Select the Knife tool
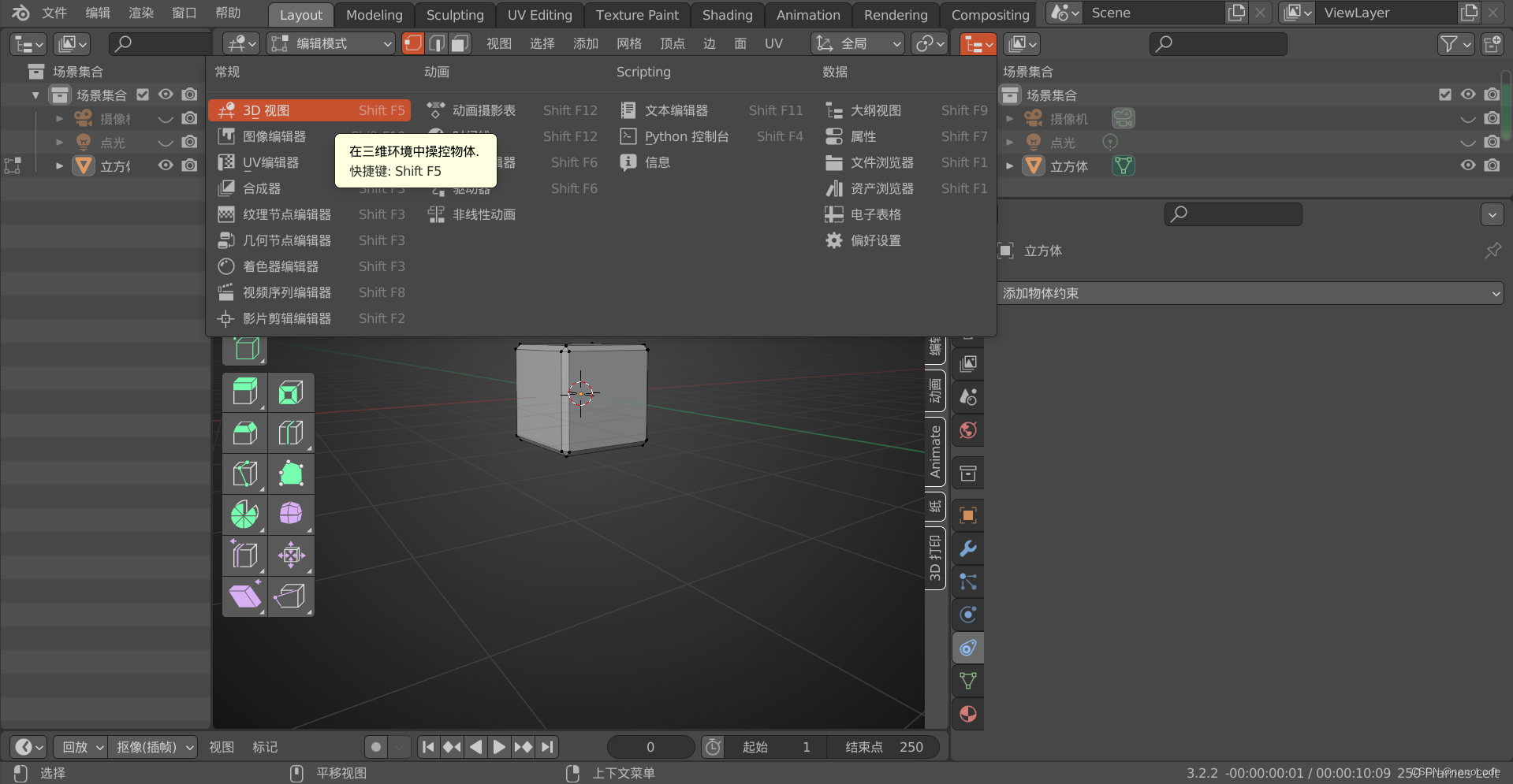Screen dimensions: 1513x784 tap(245, 474)
